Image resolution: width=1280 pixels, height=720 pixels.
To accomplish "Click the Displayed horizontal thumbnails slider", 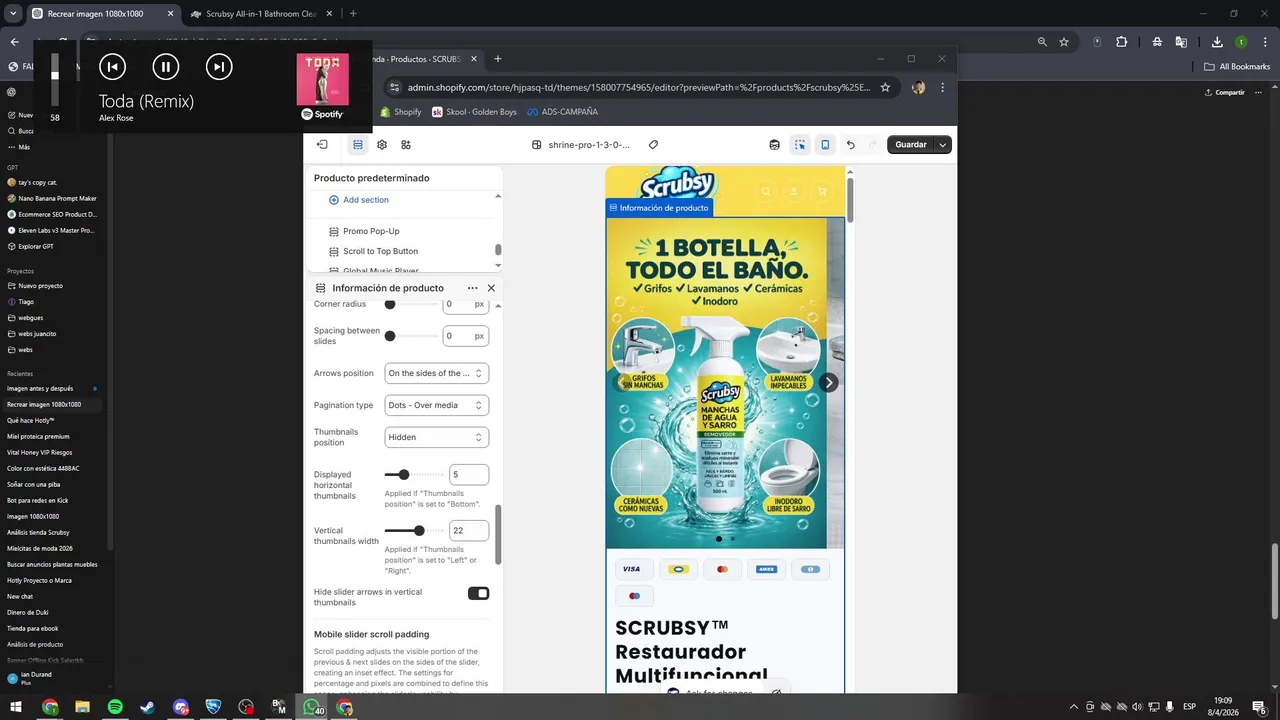I will 414,475.
